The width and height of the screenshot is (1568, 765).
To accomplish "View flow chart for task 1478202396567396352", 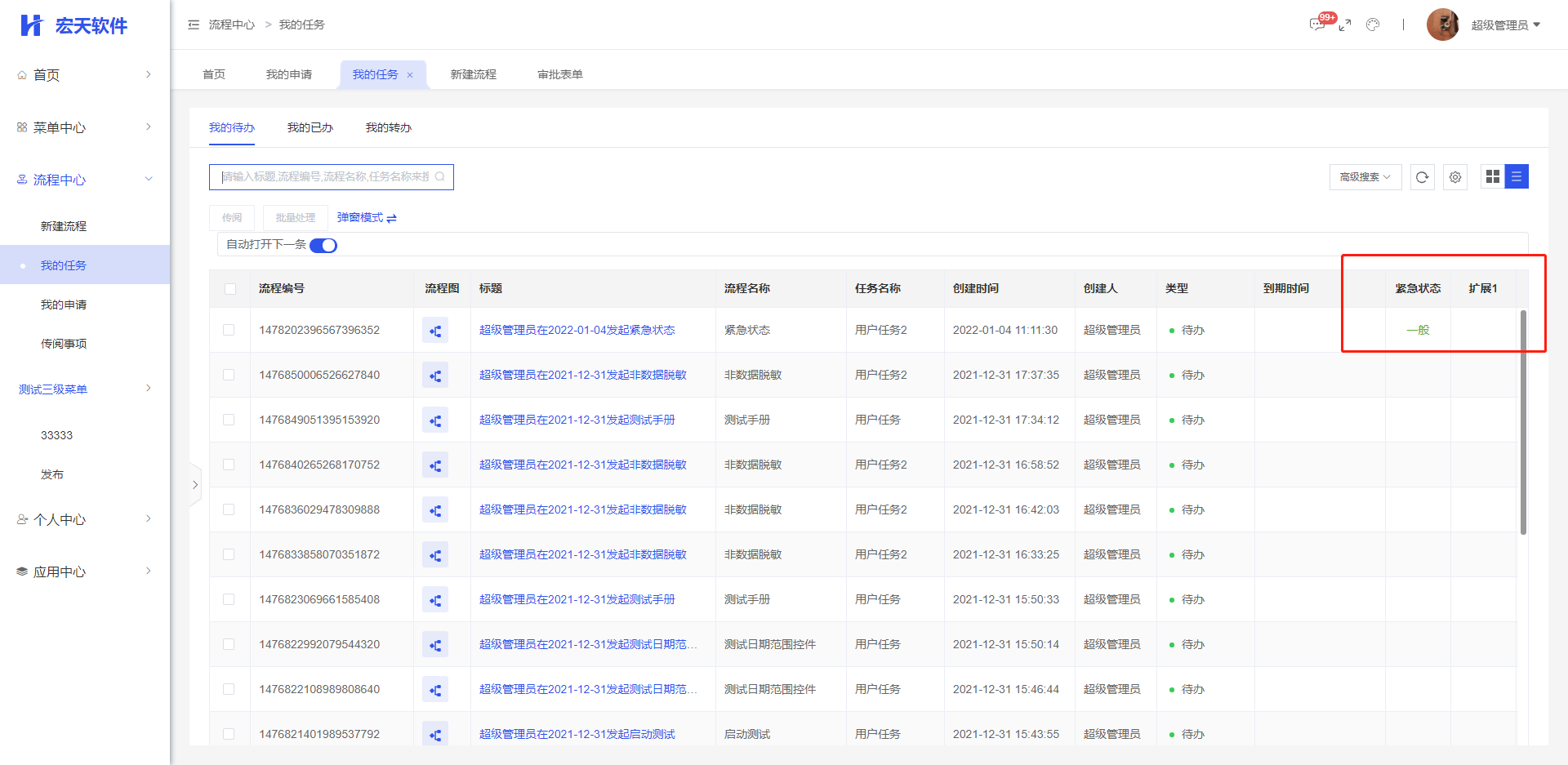I will pos(435,331).
